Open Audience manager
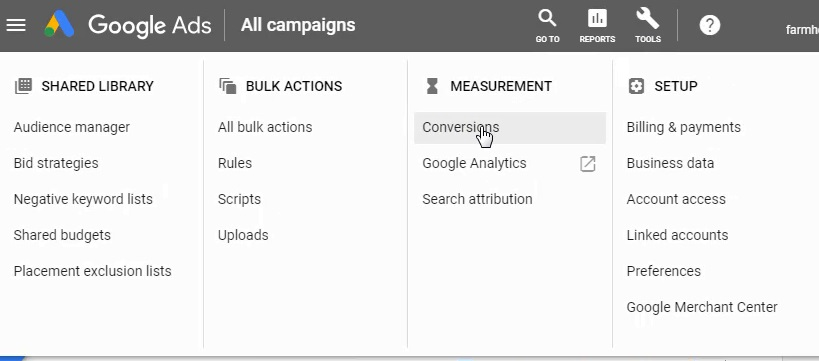The height and width of the screenshot is (361, 819). 72,127
